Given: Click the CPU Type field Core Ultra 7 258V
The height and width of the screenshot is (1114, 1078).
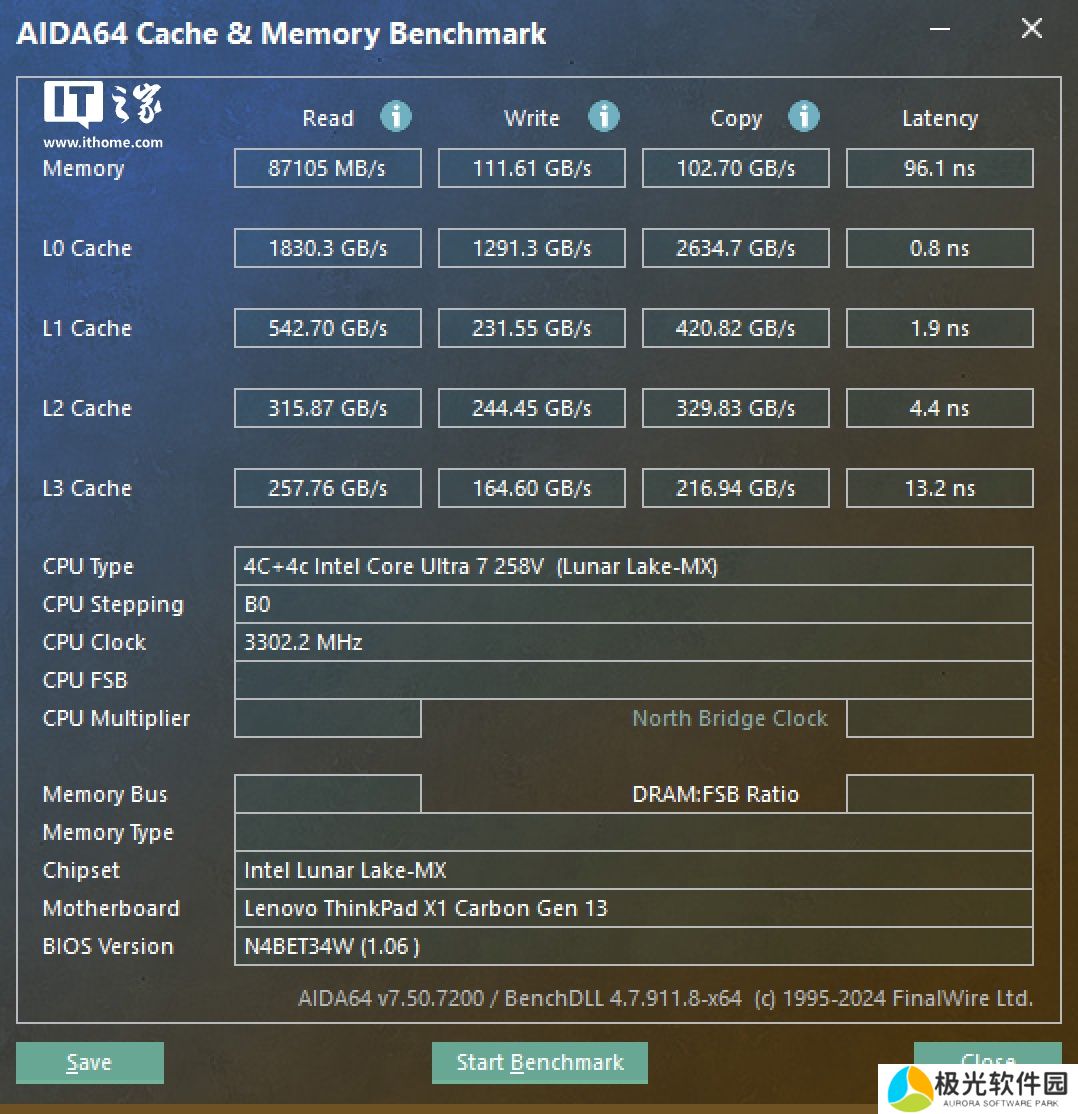Looking at the screenshot, I should coord(633,566).
